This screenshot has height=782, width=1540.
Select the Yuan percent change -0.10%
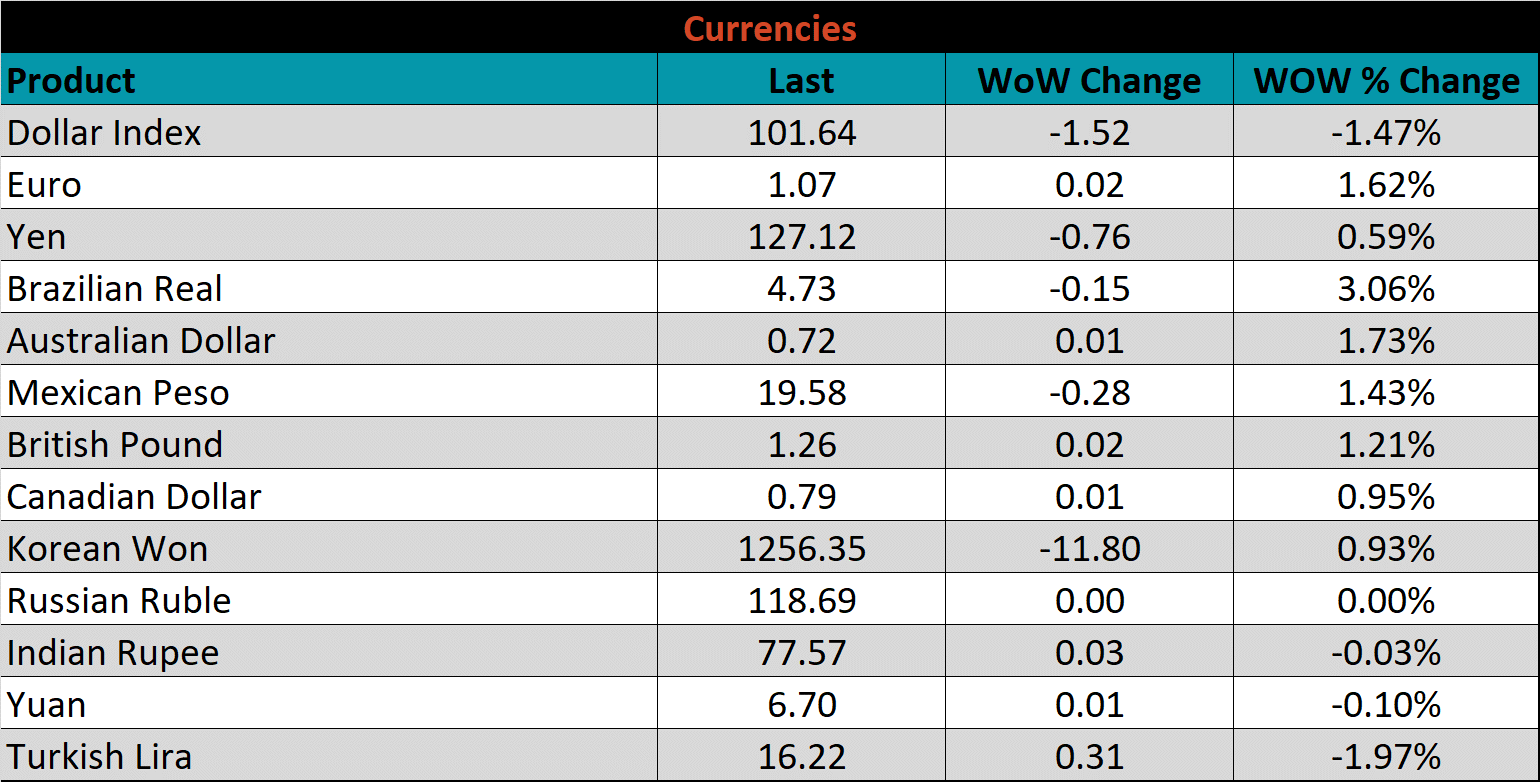coord(1386,705)
